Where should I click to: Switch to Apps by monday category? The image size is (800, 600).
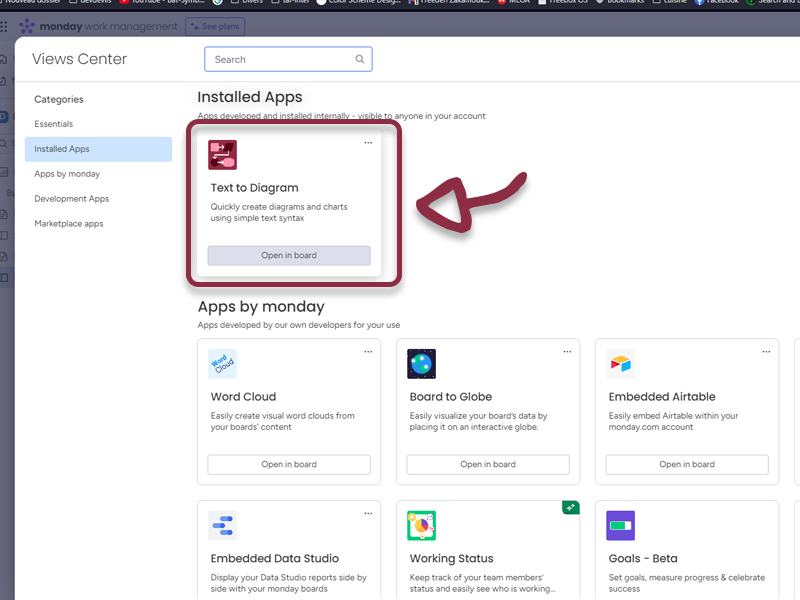tap(67, 174)
